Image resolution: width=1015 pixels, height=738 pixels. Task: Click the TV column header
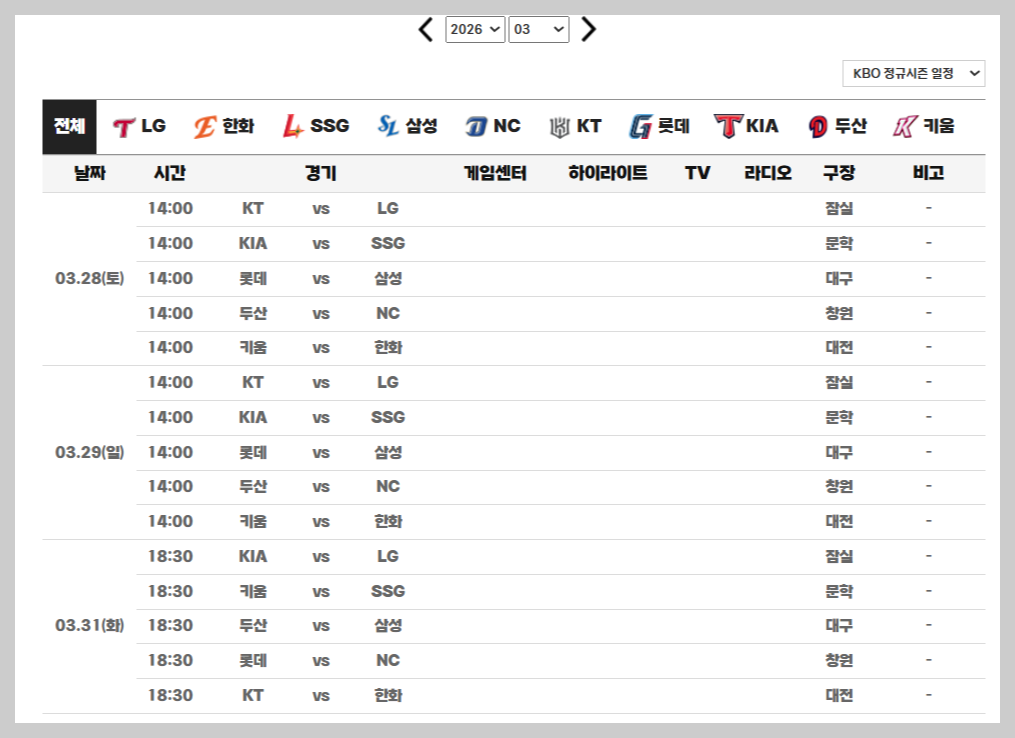(x=697, y=173)
